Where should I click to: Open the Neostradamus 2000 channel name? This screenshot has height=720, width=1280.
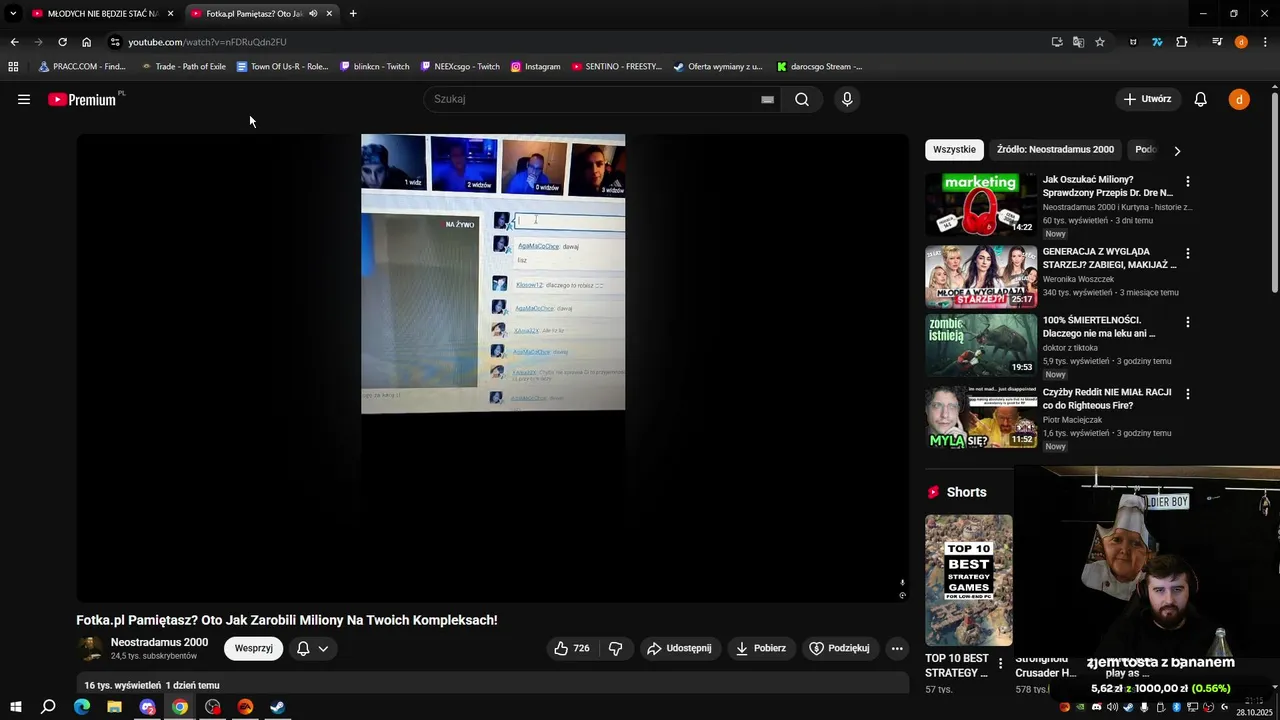pos(159,642)
